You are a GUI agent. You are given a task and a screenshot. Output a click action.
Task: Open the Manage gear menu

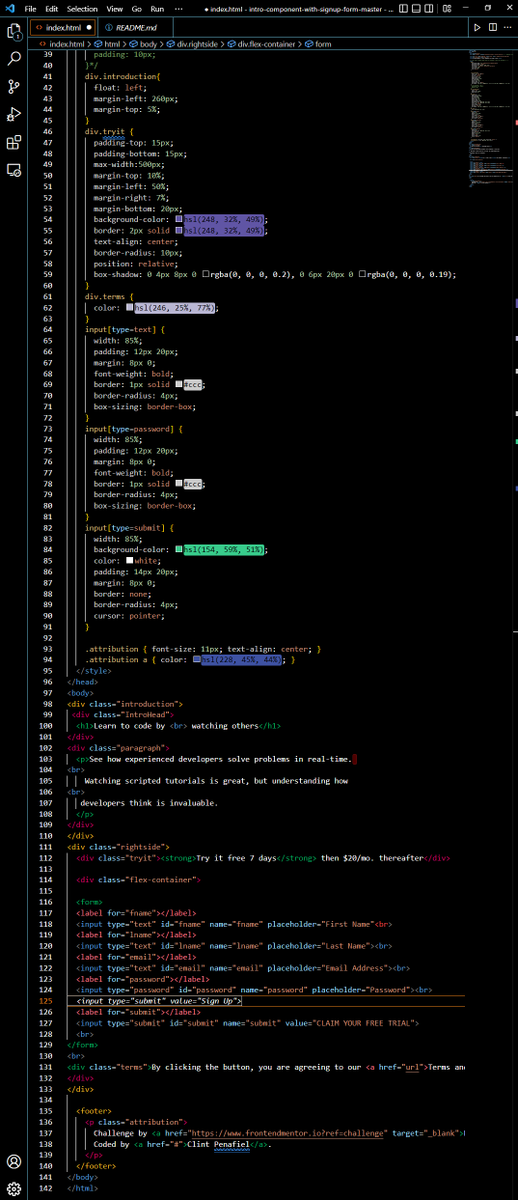[x=14, y=1189]
